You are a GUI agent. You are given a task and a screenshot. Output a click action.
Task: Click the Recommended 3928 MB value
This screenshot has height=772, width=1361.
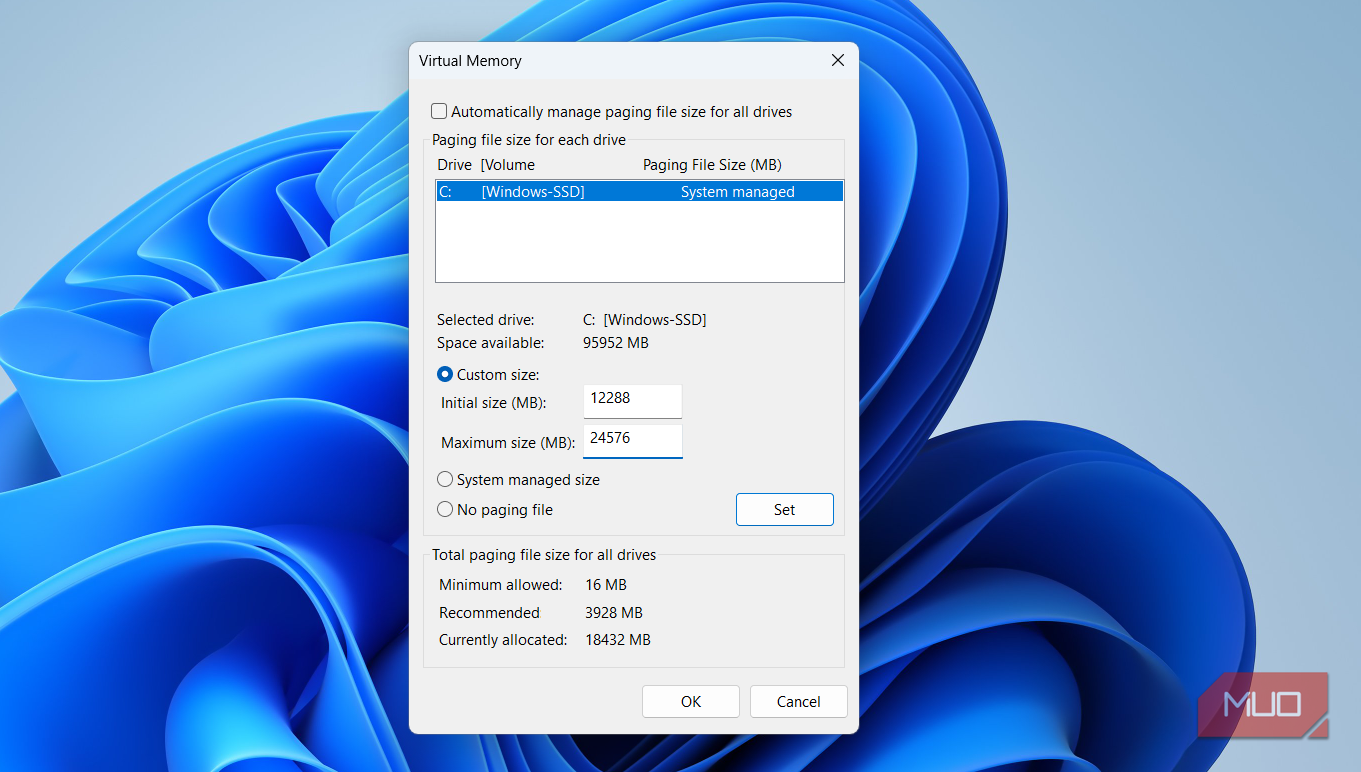[614, 613]
